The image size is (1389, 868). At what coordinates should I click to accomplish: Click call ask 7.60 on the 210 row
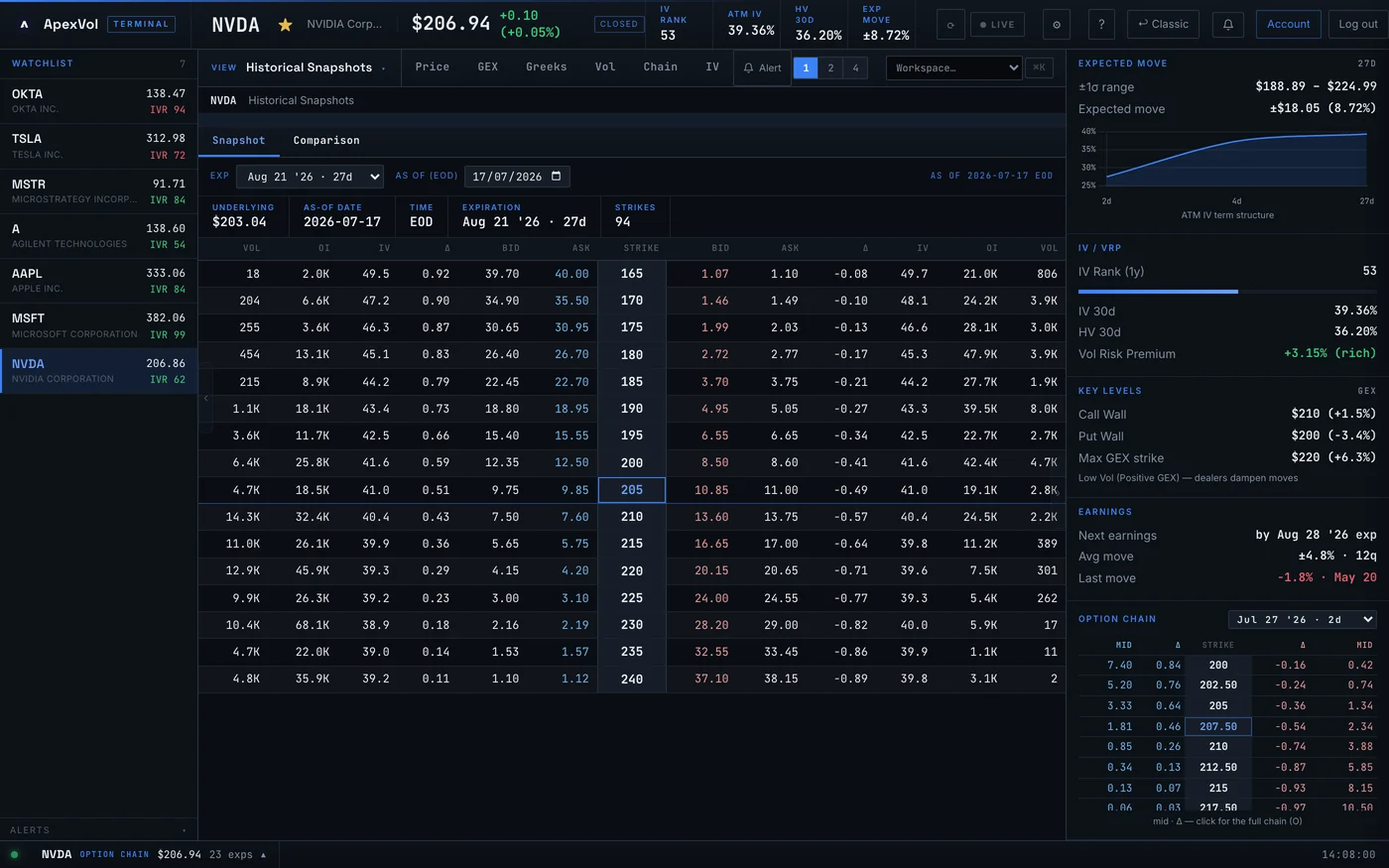pos(575,517)
